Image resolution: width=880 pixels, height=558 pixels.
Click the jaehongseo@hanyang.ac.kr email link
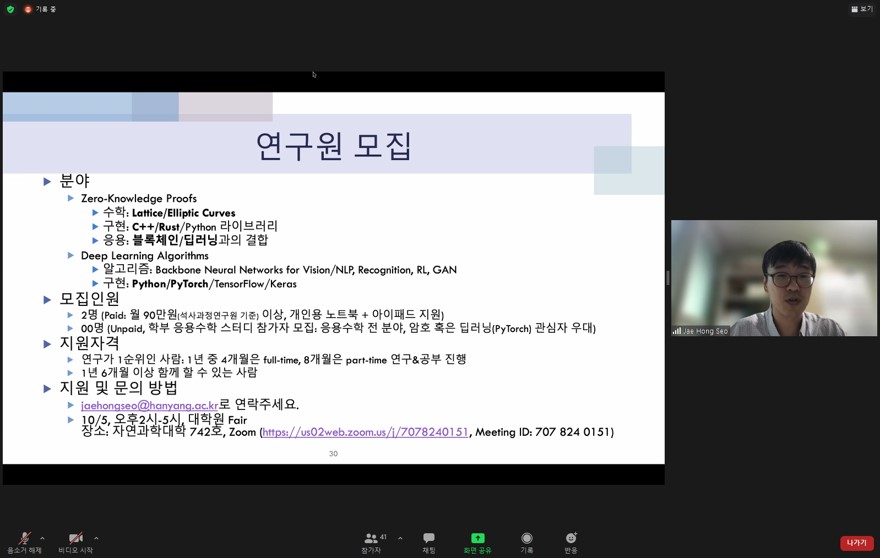pos(149,405)
